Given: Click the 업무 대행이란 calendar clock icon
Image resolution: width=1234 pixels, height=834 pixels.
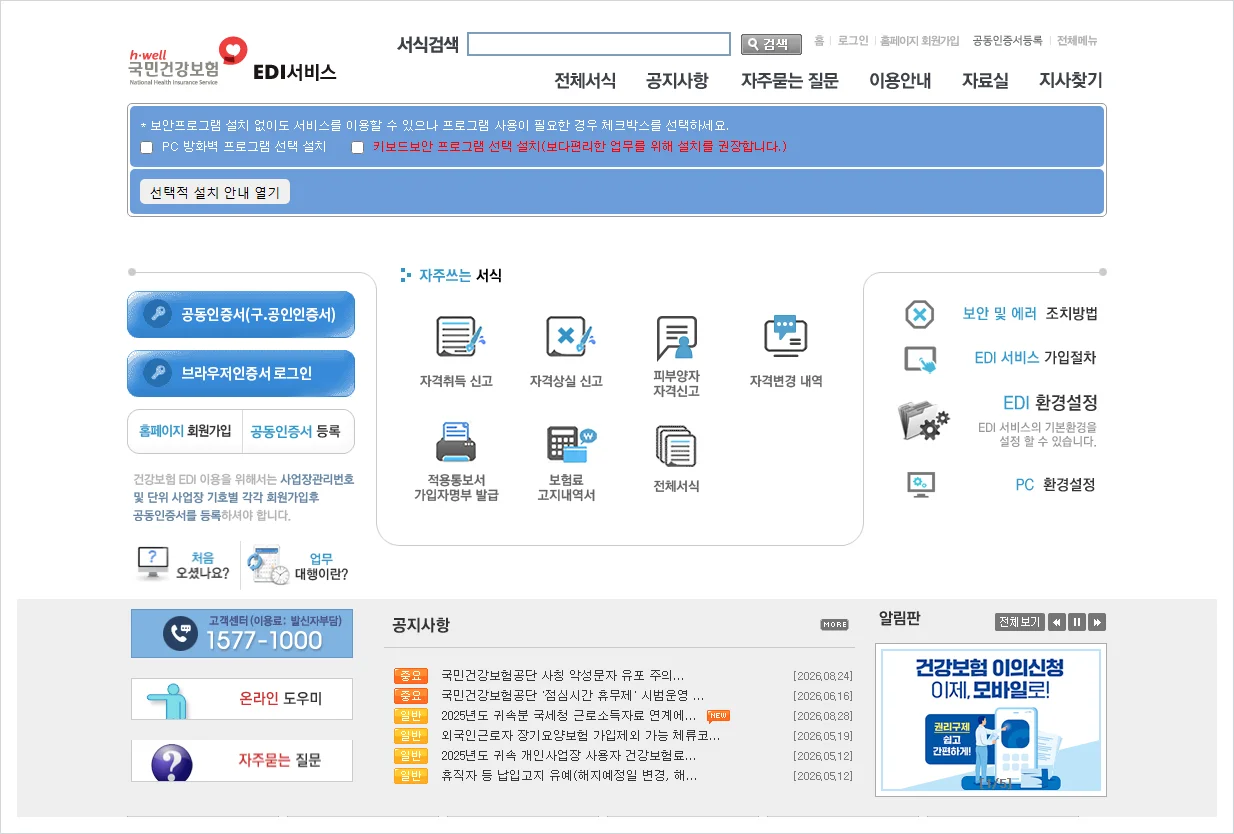Looking at the screenshot, I should 268,565.
